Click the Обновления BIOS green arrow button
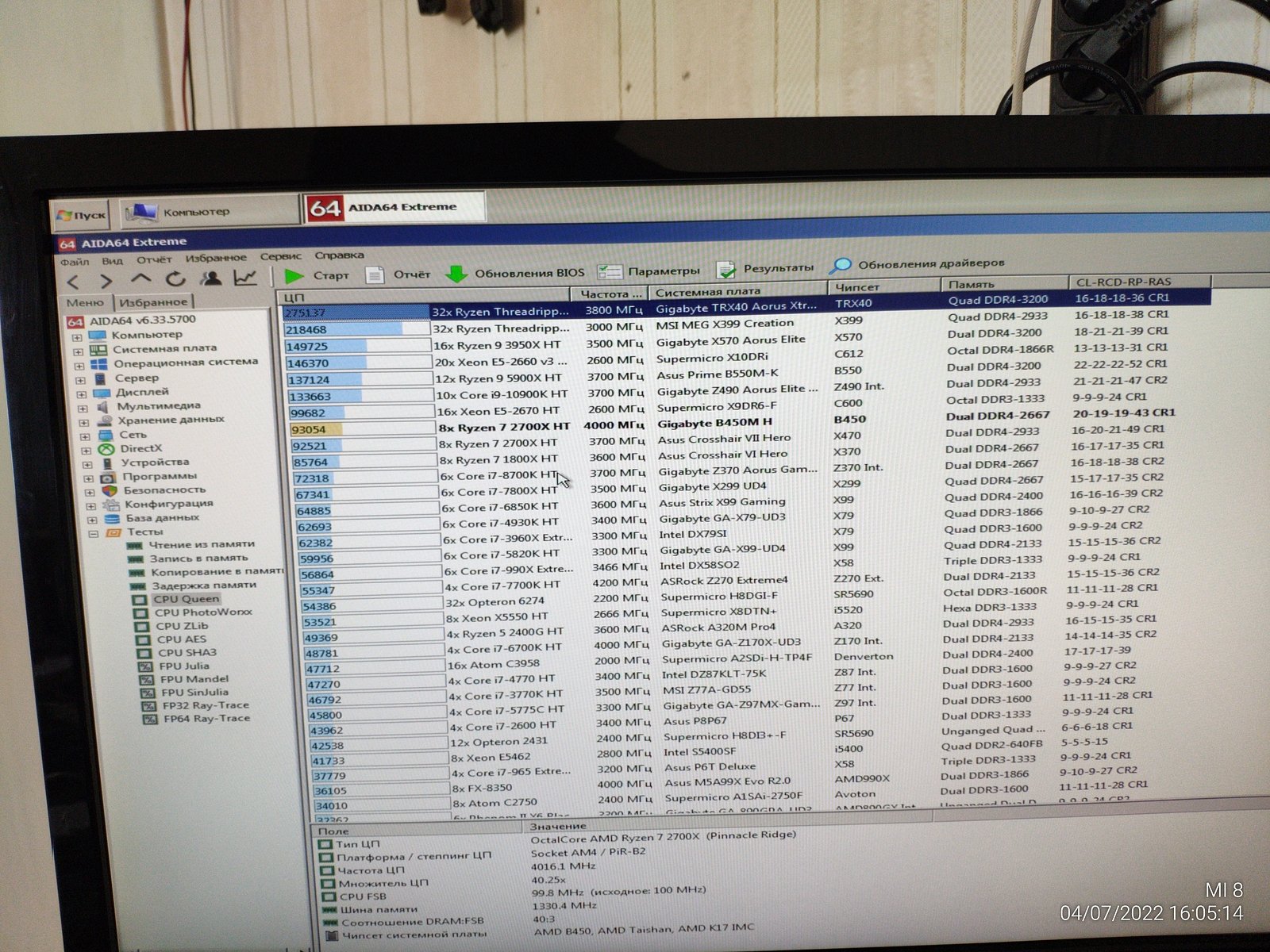 pos(514,273)
